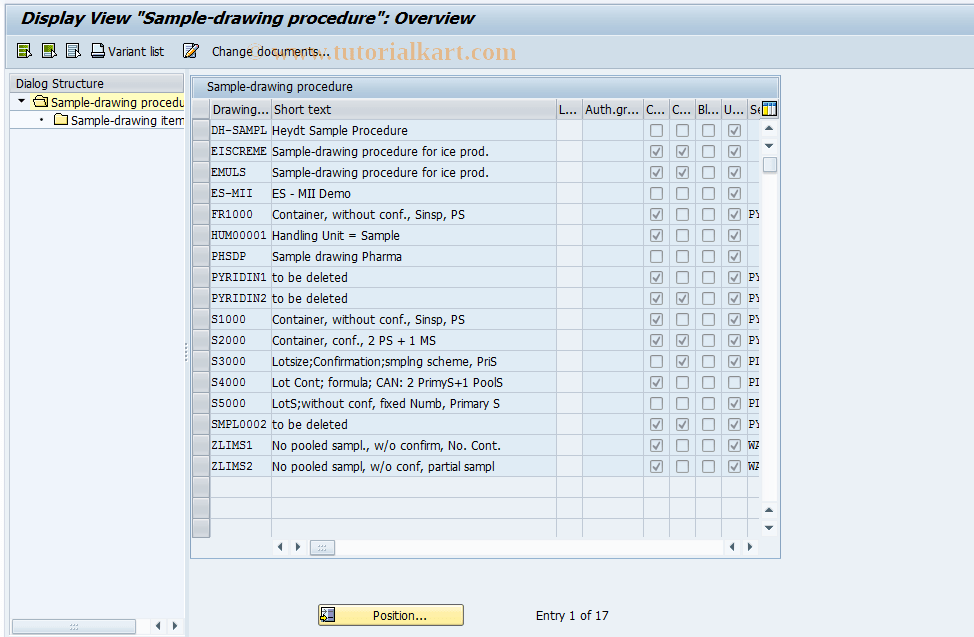Screen dimensions: 974x637
Task: Click the third list display icon on the toolbar
Action: 72,50
